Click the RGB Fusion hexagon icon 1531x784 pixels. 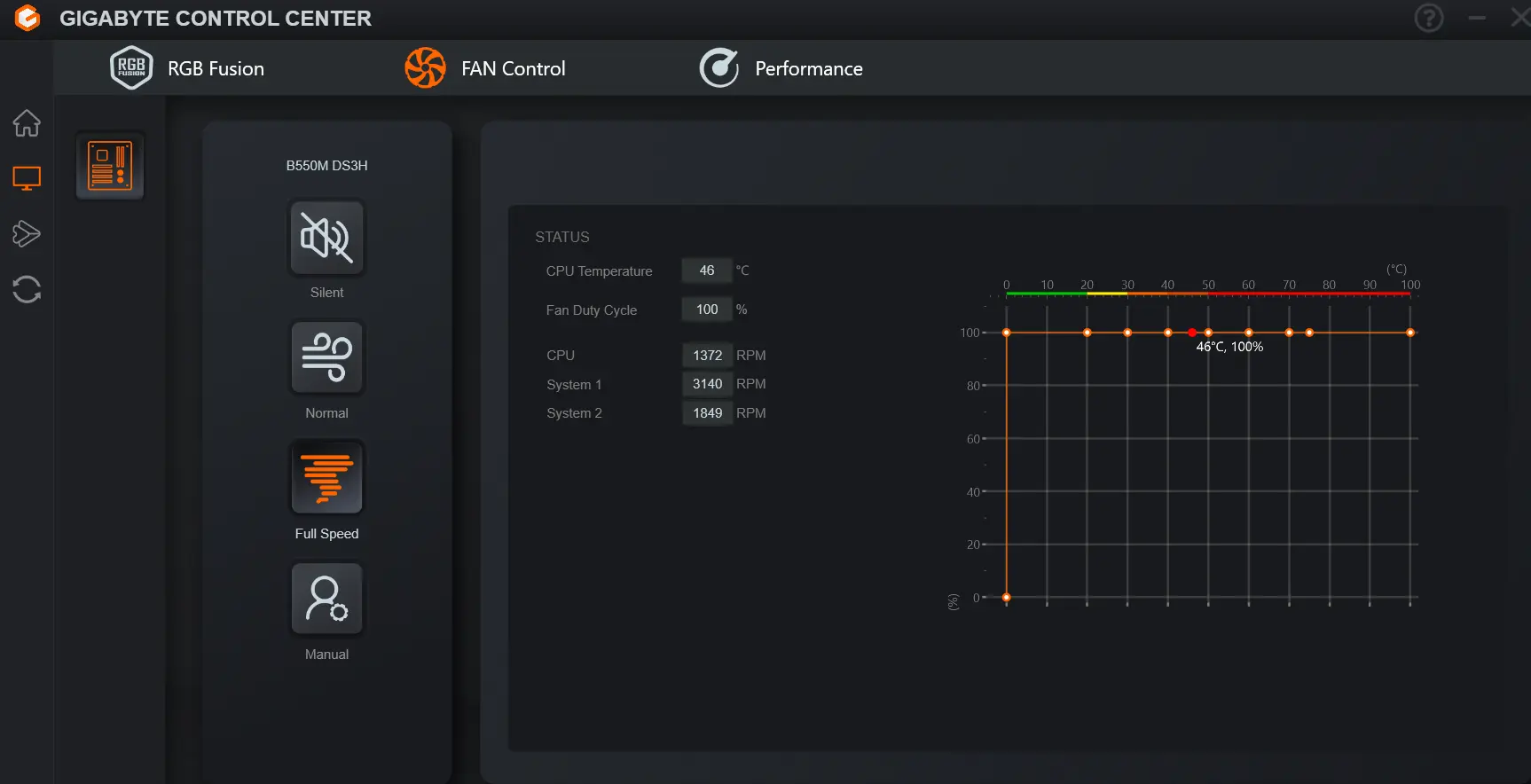tap(131, 67)
